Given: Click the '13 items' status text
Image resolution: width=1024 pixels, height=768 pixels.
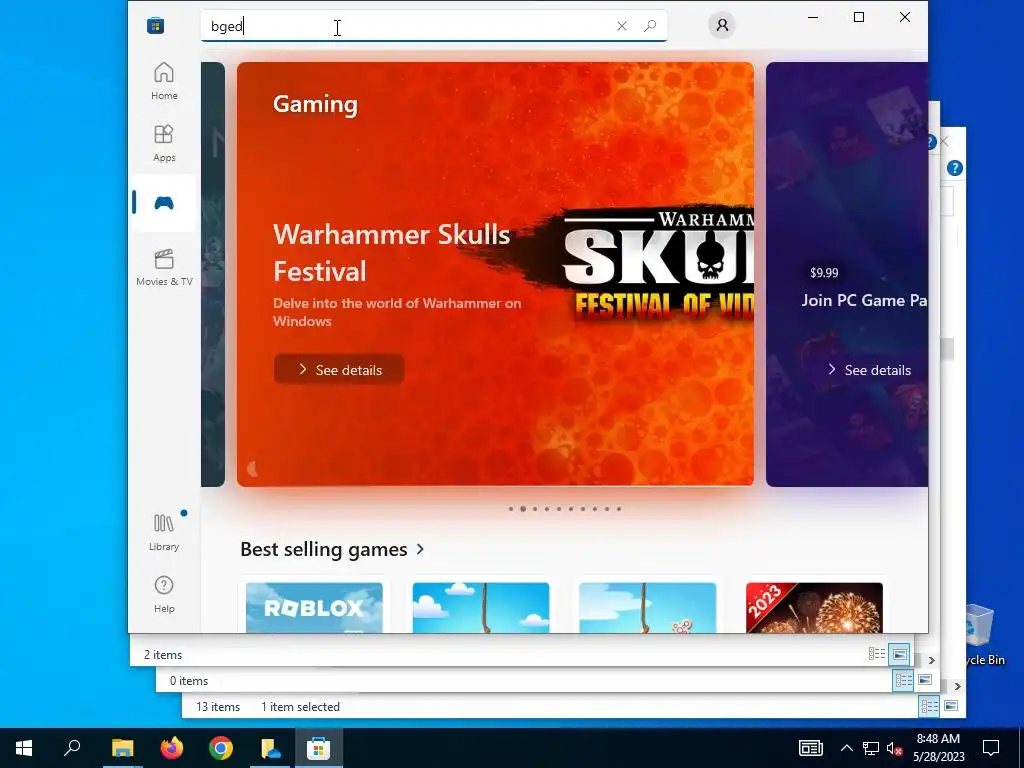Looking at the screenshot, I should (x=218, y=707).
